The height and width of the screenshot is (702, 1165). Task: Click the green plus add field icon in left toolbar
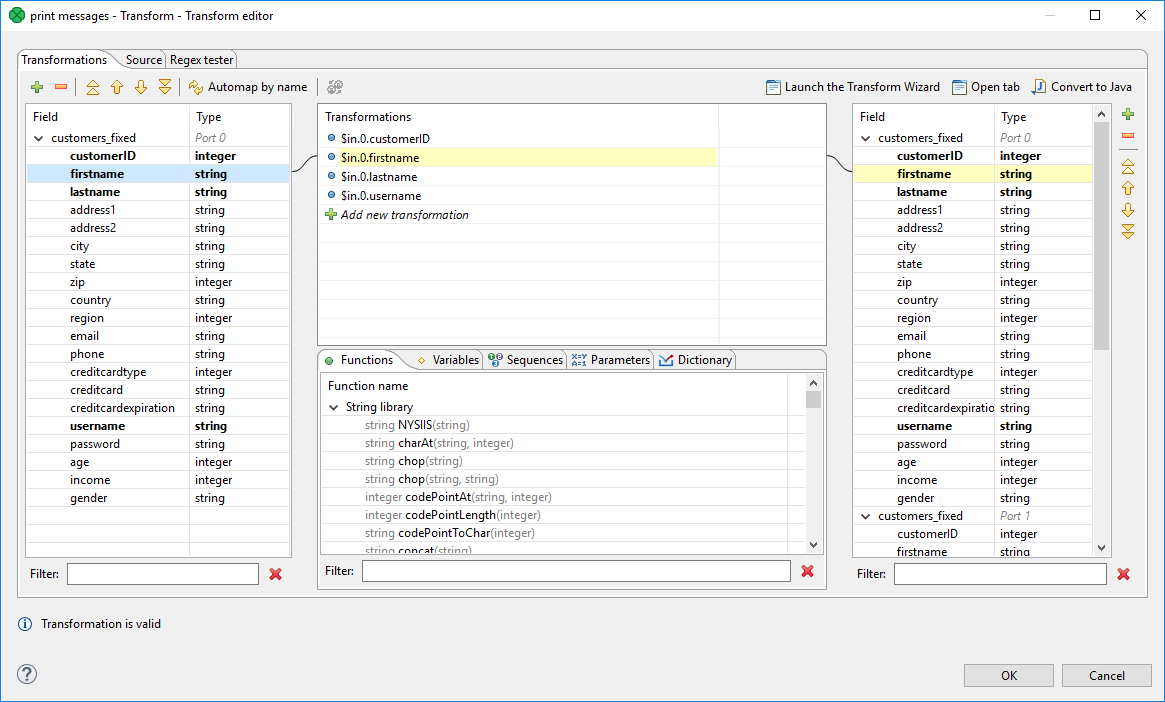click(37, 88)
